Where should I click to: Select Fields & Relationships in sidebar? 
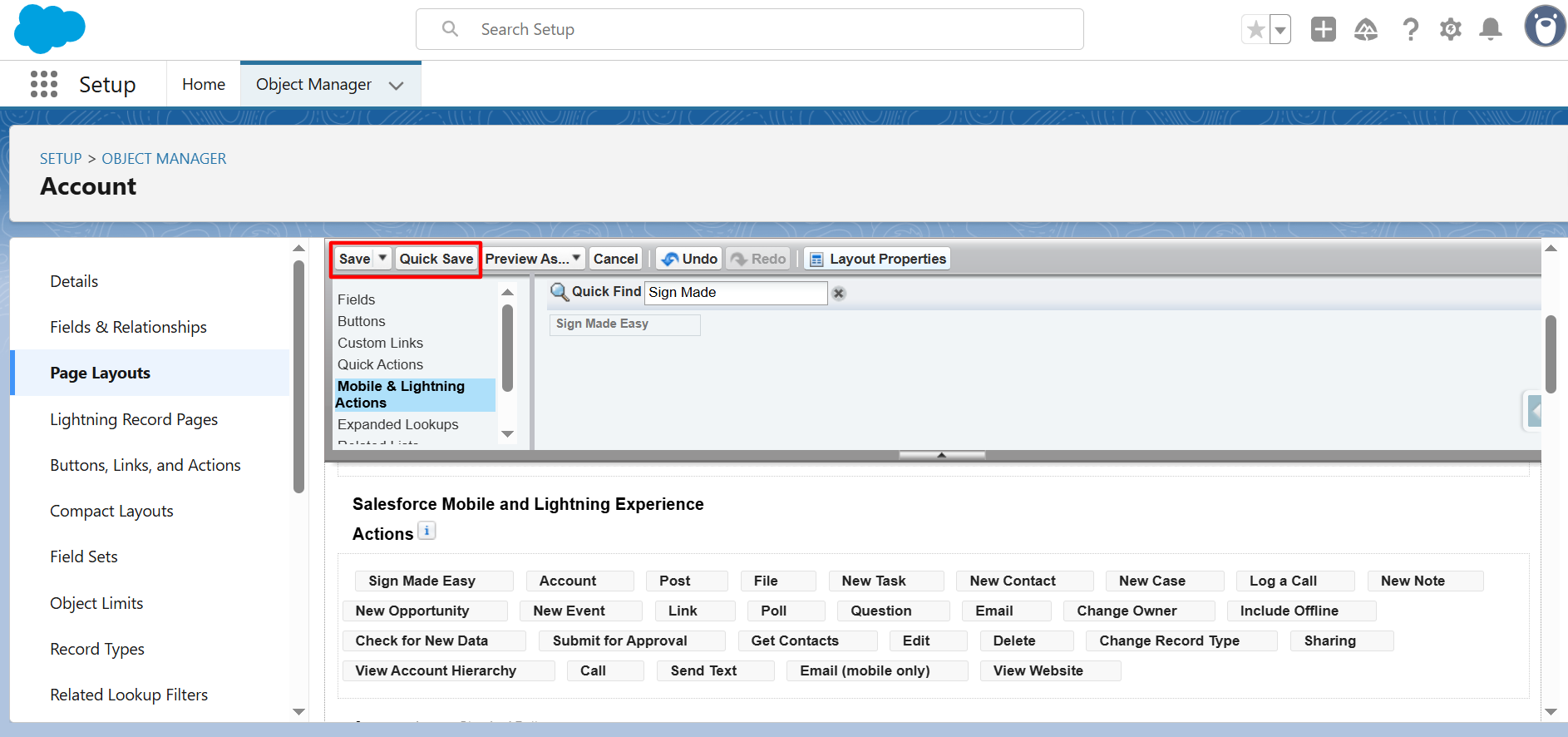128,327
